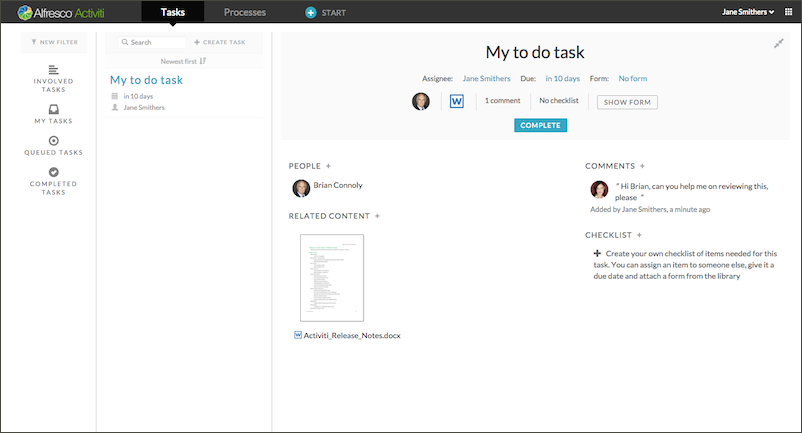802x433 pixels.
Task: Click the expand task view icon
Action: click(779, 43)
